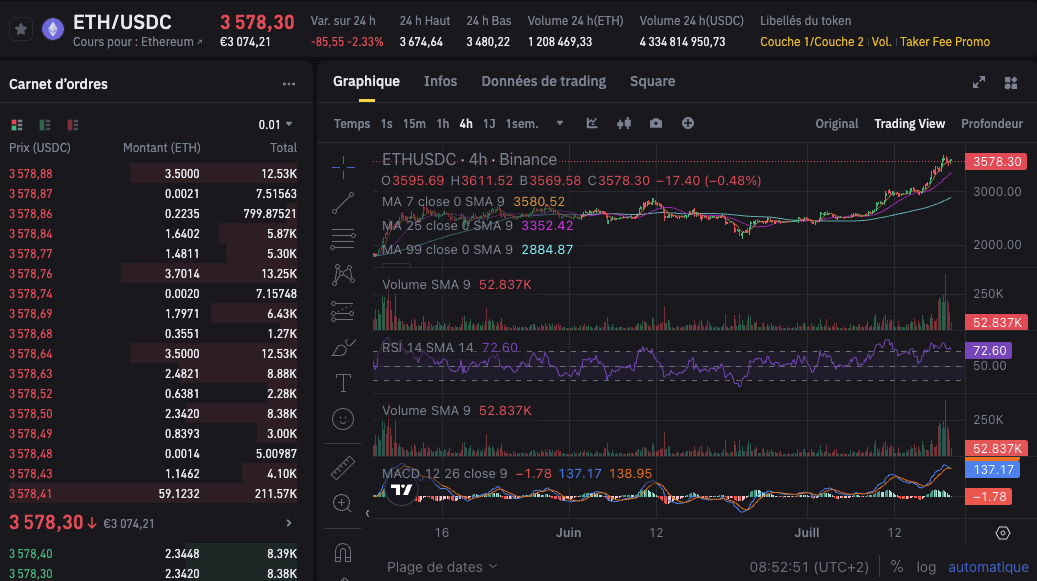Switch to Profondeur depth chart

pos(991,124)
